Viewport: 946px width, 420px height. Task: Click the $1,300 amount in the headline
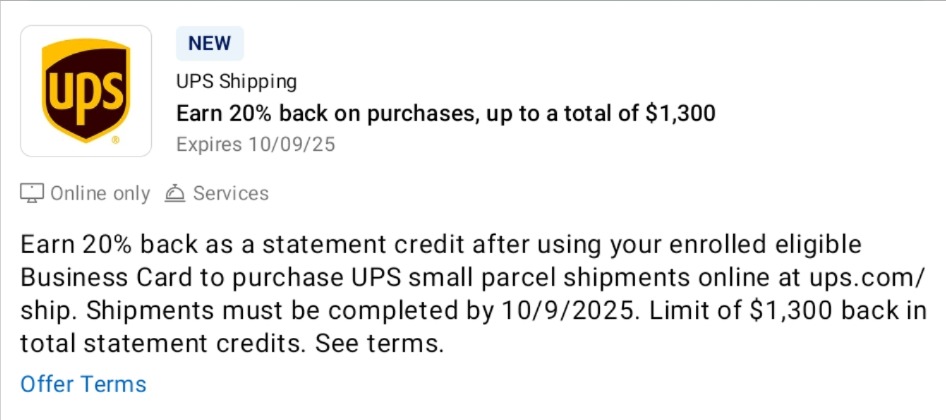pos(681,113)
